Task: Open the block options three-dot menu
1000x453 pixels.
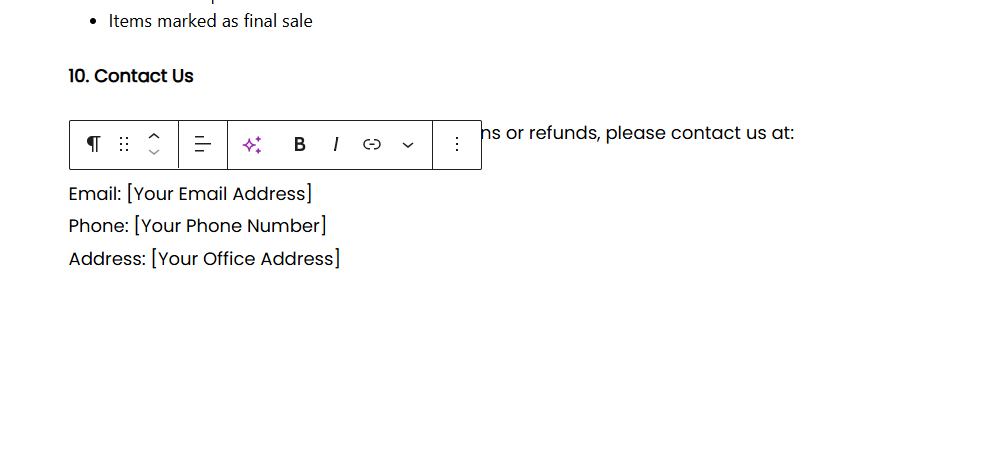Action: point(457,144)
